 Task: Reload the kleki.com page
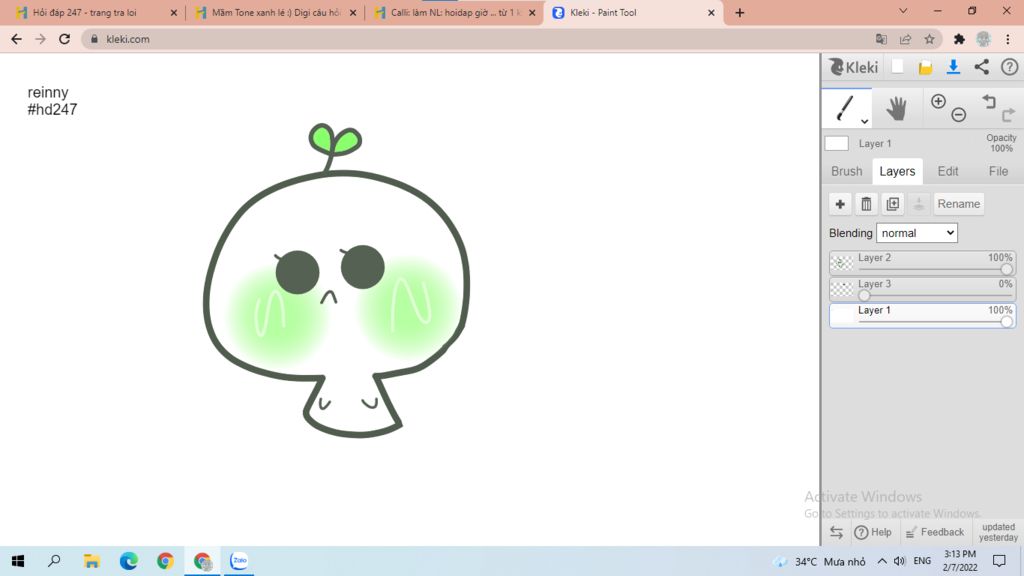[x=64, y=39]
